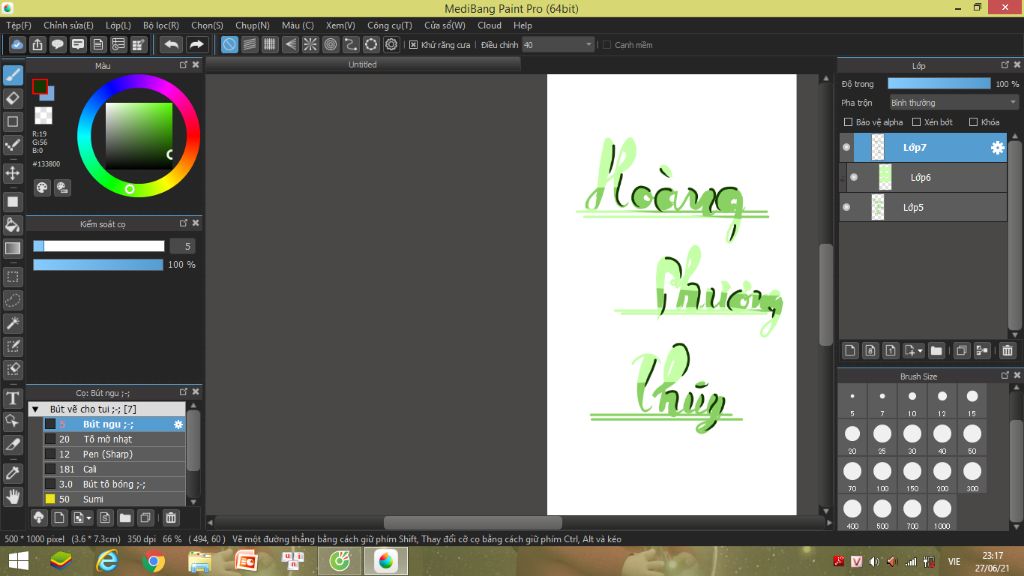
Task: Select the Brush tool in left toolbar
Action: tap(13, 75)
